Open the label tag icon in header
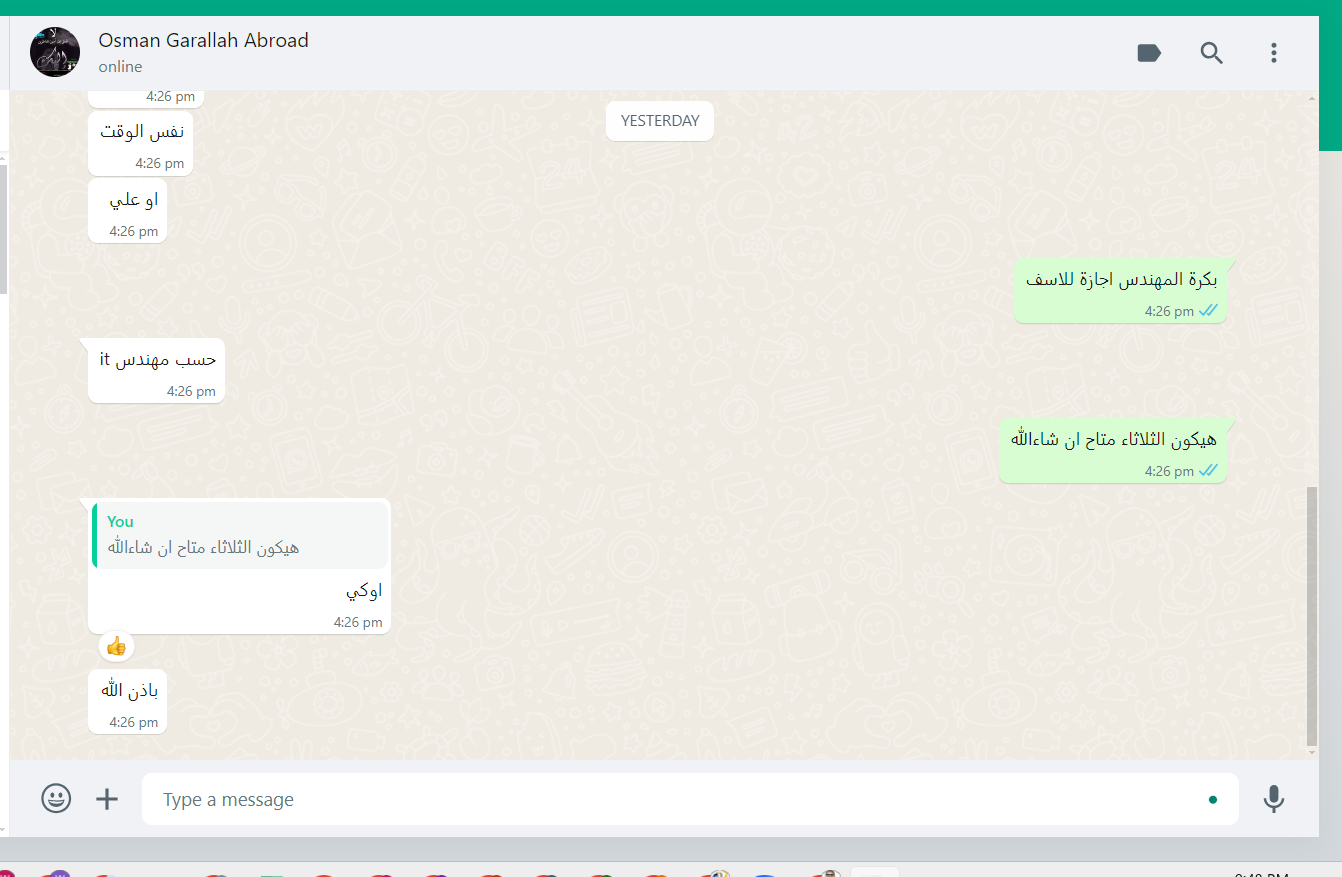 click(1149, 53)
